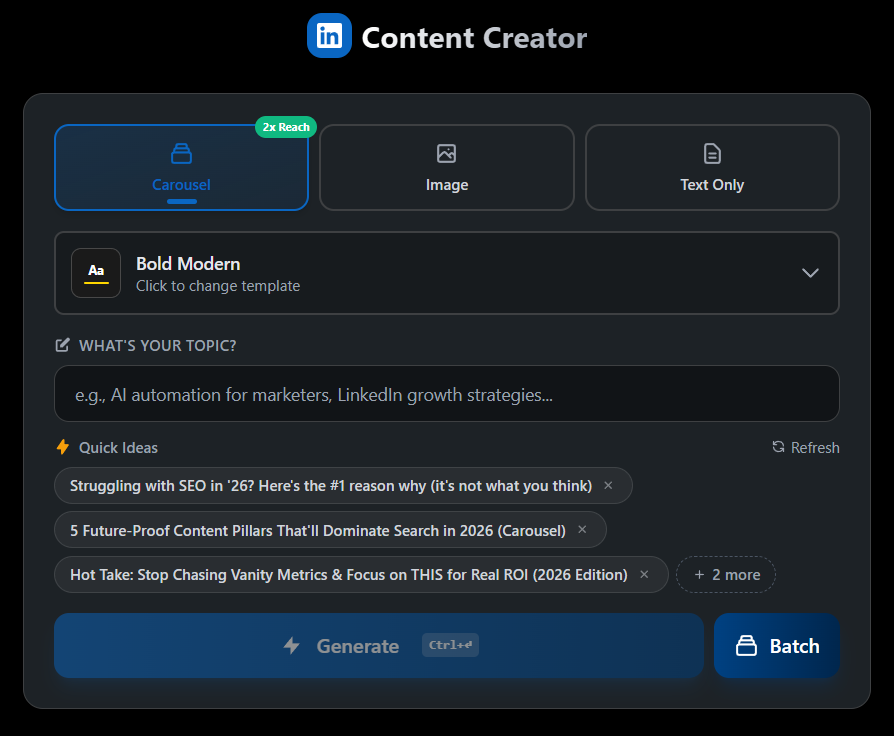This screenshot has width=894, height=736.
Task: Select the Image content format
Action: [x=446, y=167]
